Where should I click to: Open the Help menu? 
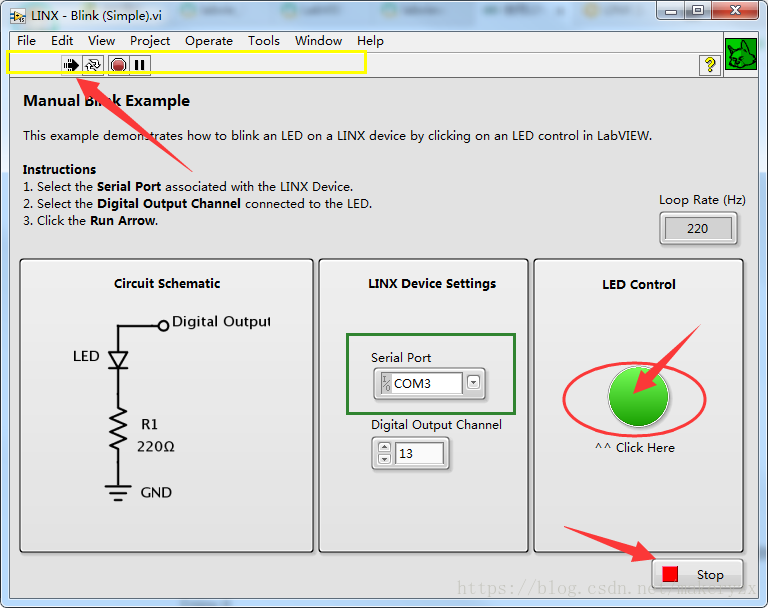(370, 41)
